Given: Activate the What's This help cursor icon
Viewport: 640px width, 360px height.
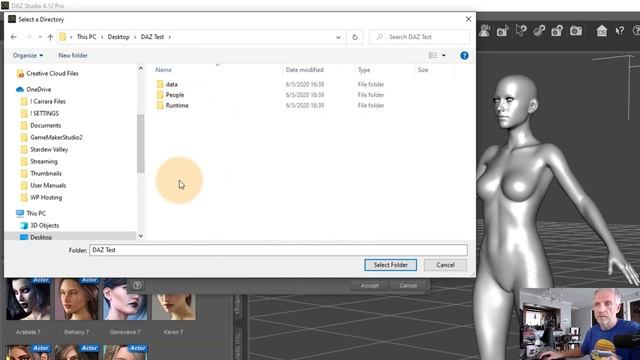Looking at the screenshot, I should pos(620,31).
